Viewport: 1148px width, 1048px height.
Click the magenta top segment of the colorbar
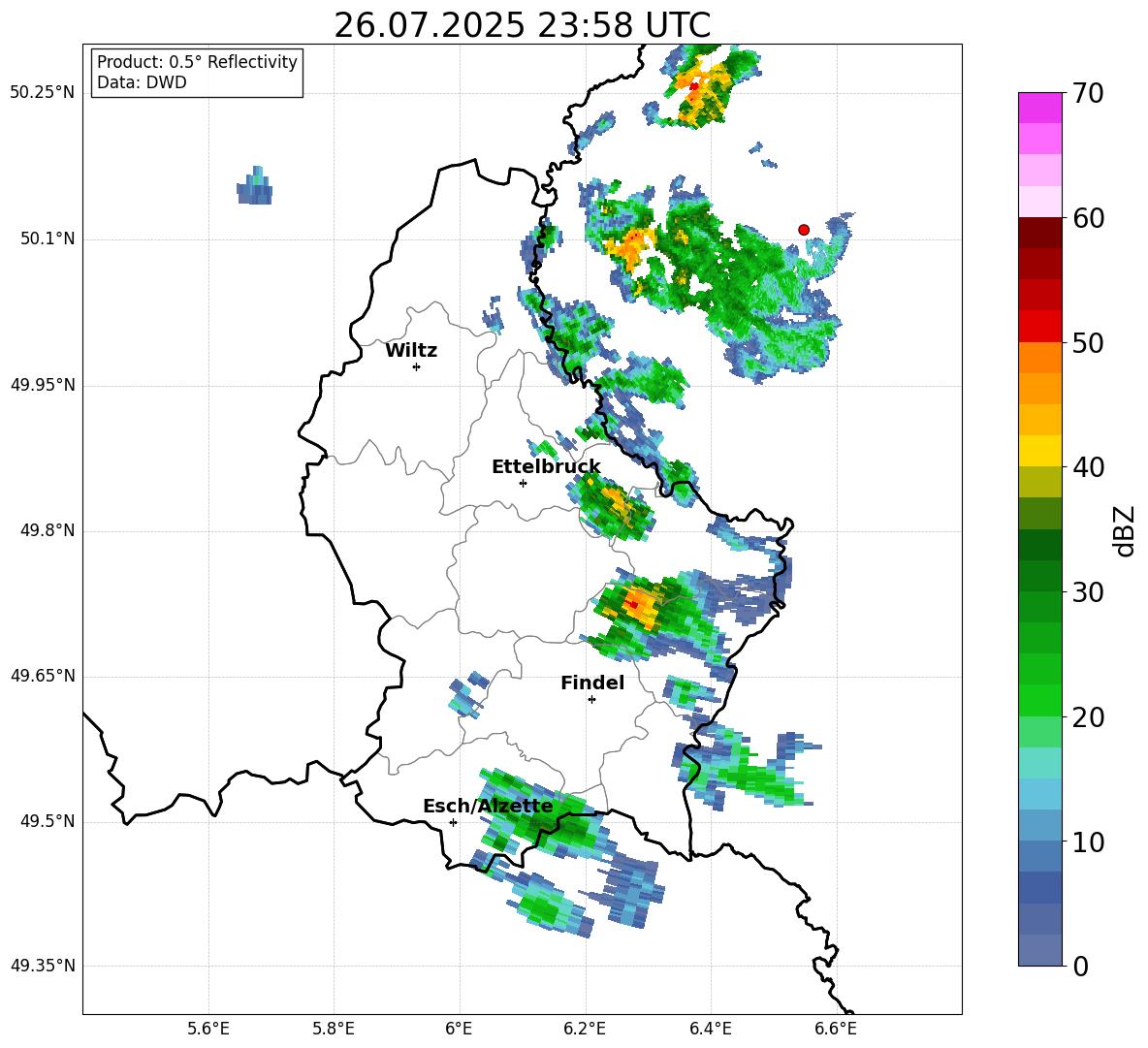click(x=1039, y=108)
